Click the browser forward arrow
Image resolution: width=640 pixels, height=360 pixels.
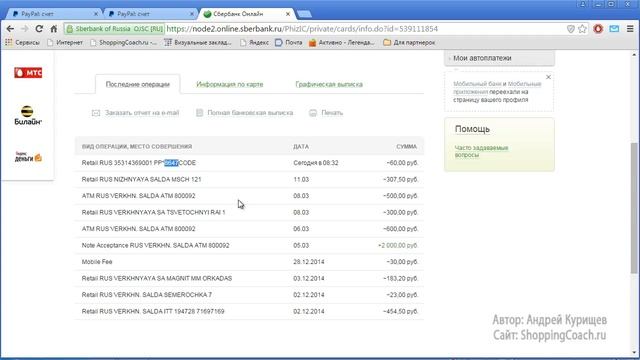point(24,29)
